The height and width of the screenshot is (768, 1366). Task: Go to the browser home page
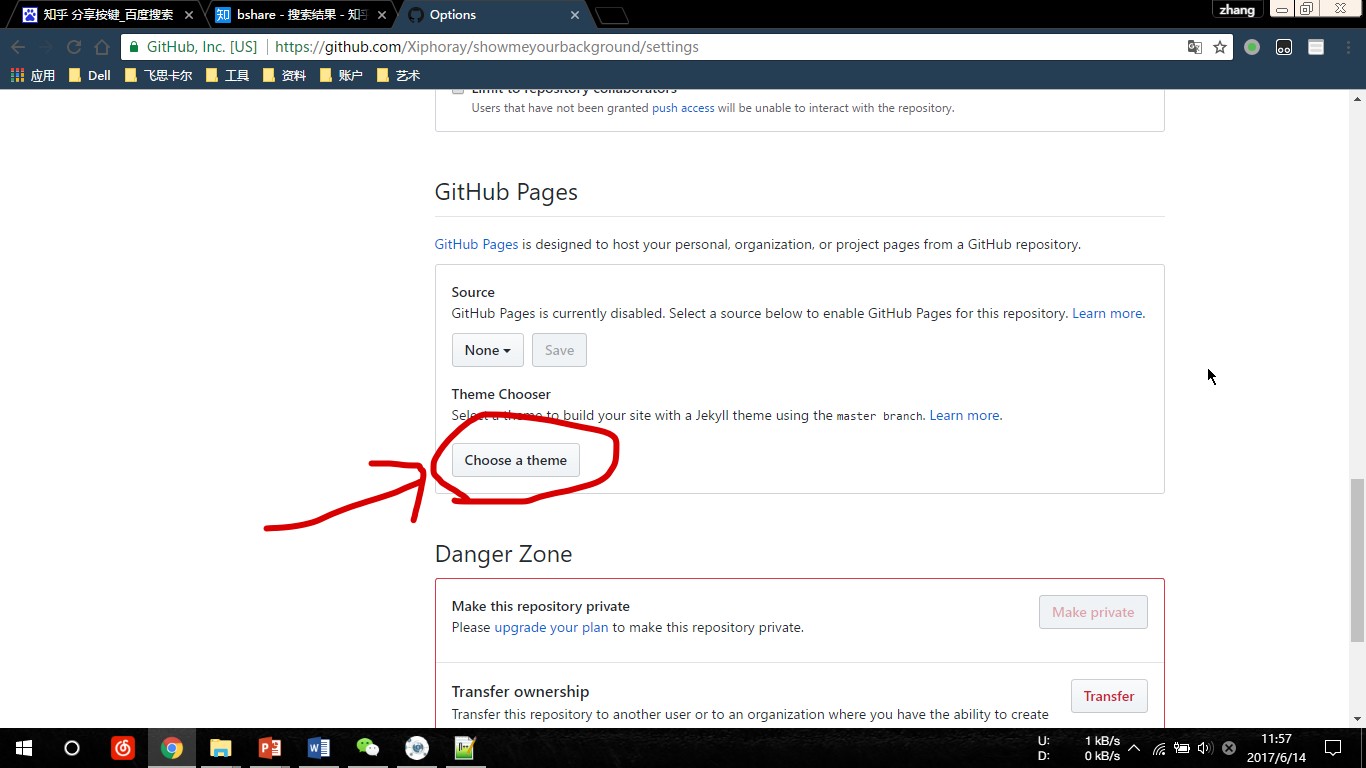click(102, 47)
